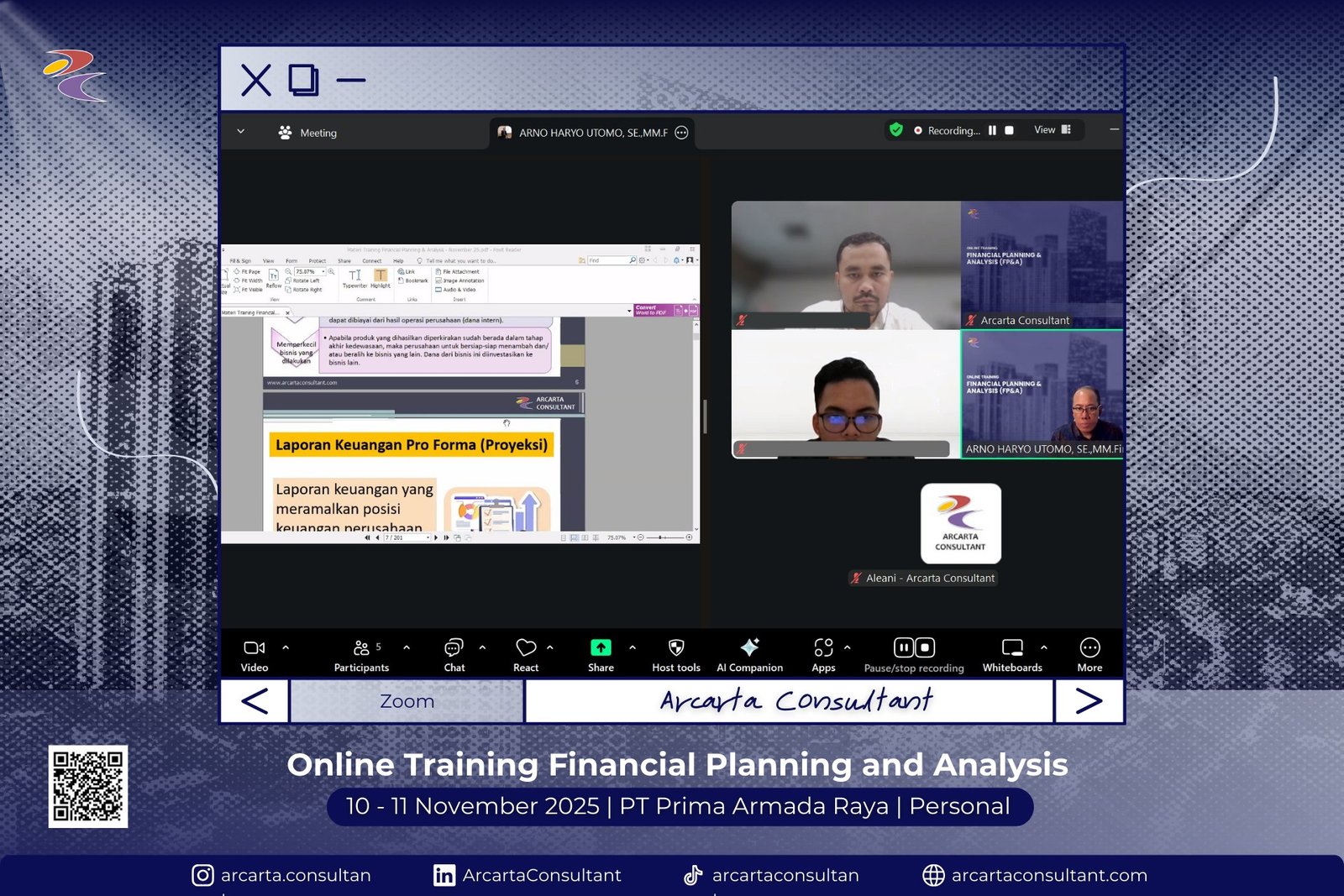Open Host tools shield icon
Image resolution: width=1344 pixels, height=896 pixels.
coord(675,648)
